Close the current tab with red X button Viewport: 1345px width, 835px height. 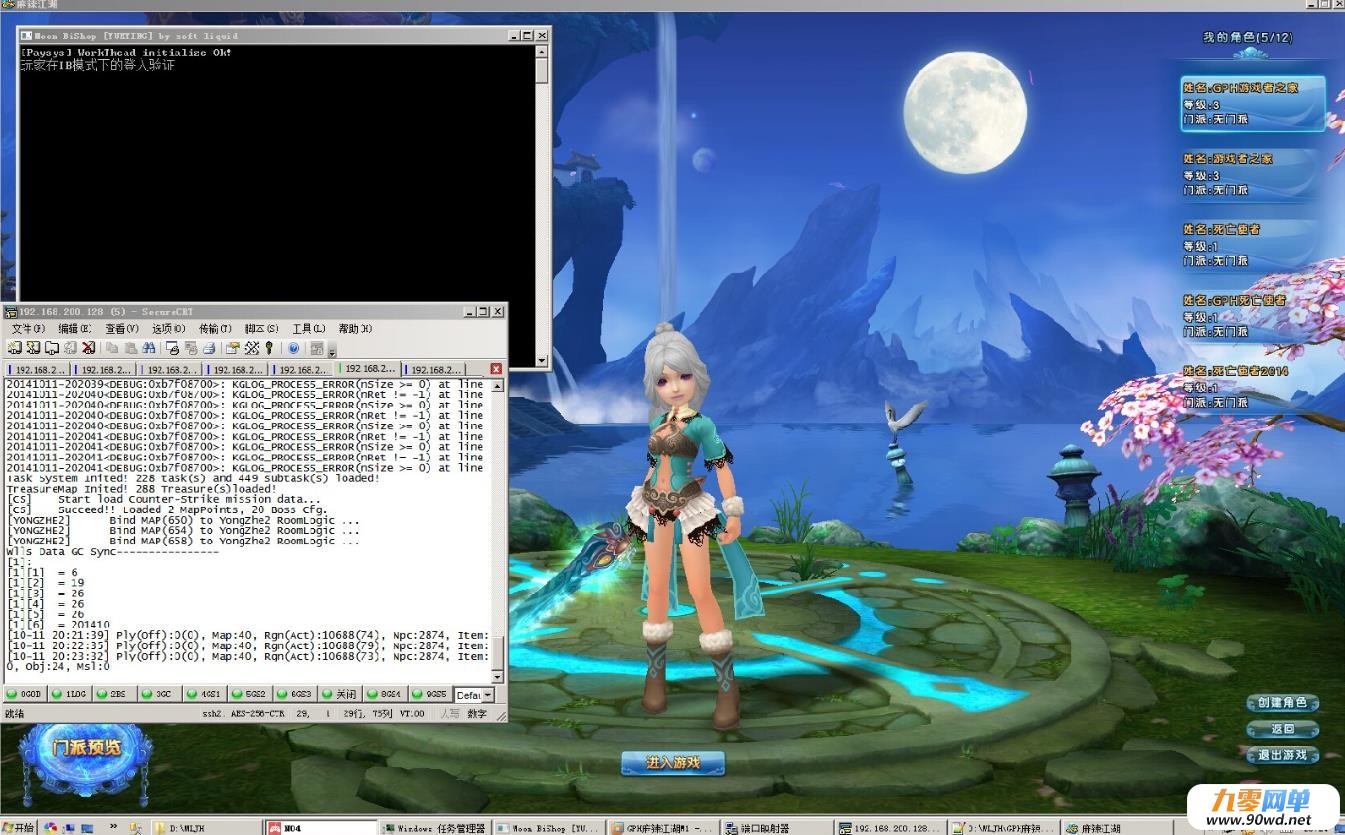pyautogui.click(x=496, y=369)
